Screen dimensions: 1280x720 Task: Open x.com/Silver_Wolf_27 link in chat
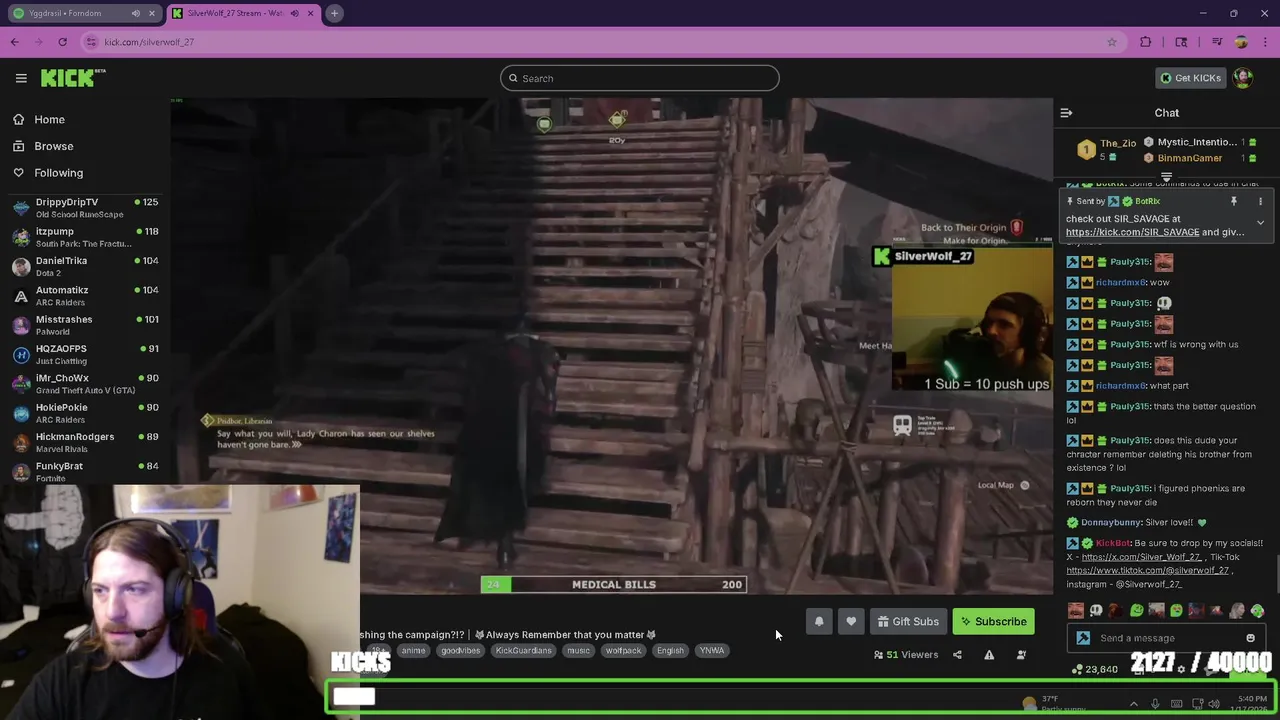pyautogui.click(x=1141, y=557)
